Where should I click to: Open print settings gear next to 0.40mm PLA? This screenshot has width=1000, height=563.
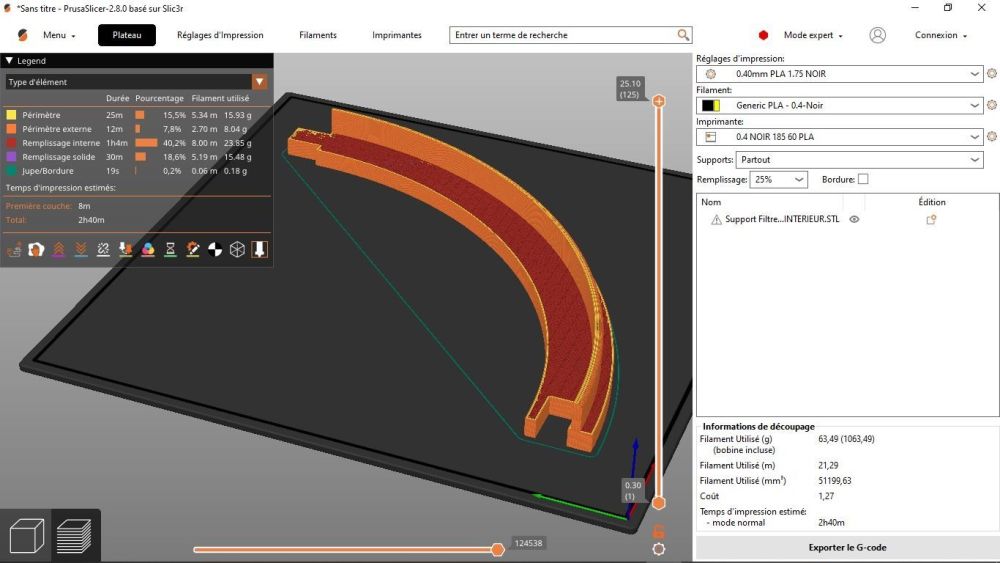coord(991,74)
